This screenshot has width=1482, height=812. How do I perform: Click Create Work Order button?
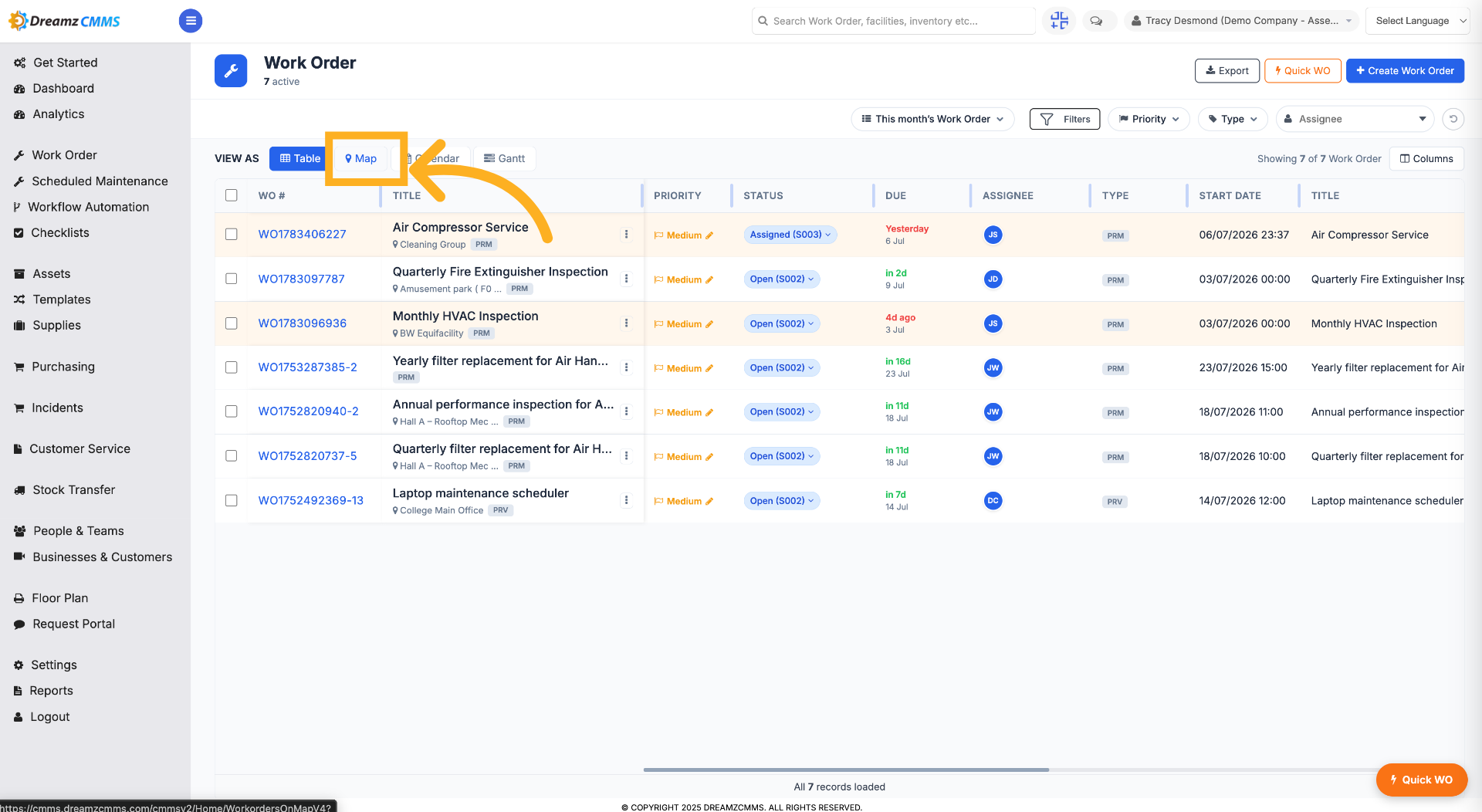pyautogui.click(x=1405, y=70)
